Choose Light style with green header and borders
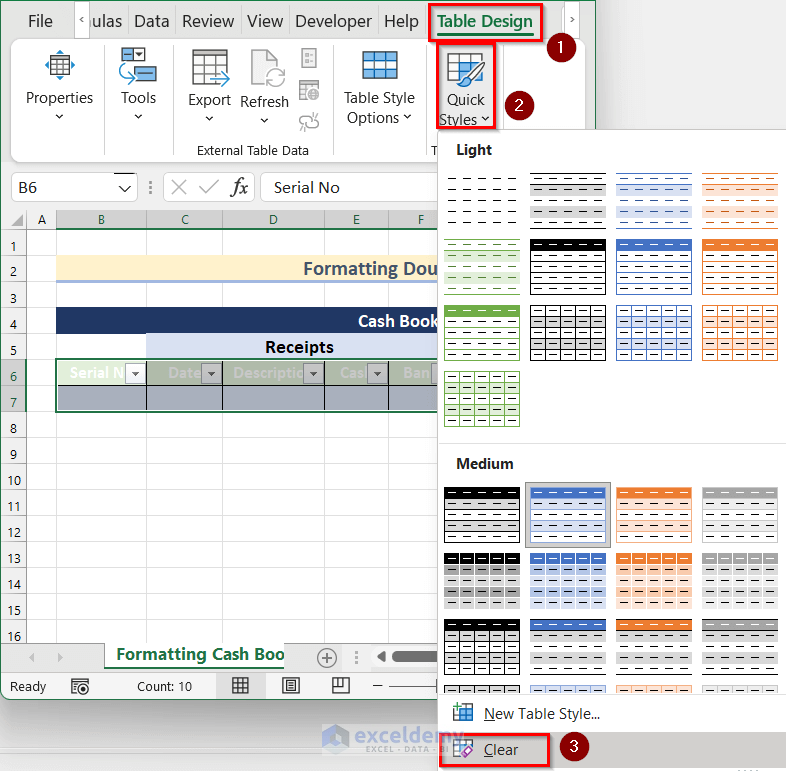 pos(482,333)
